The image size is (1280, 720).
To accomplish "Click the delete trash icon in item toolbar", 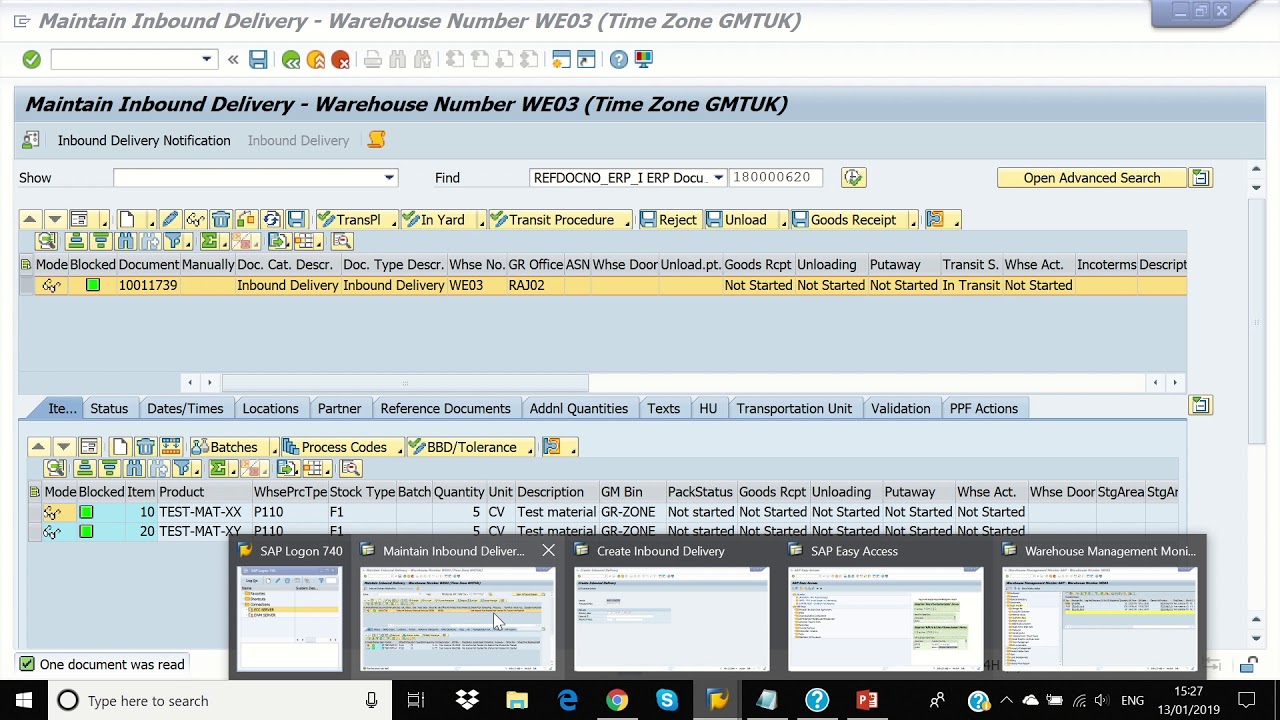I will 145,447.
